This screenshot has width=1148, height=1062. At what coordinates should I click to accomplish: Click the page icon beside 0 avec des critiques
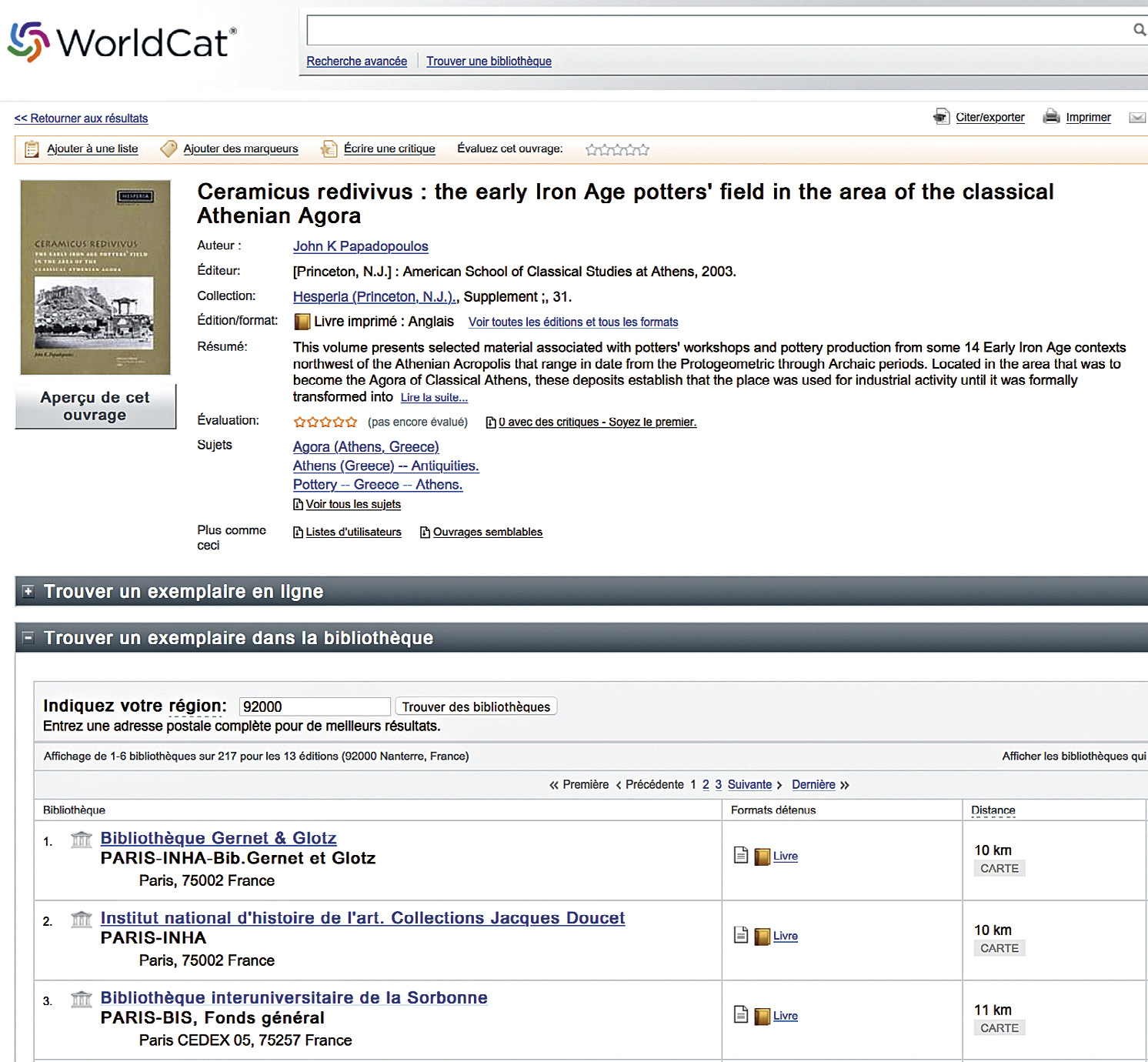[491, 422]
